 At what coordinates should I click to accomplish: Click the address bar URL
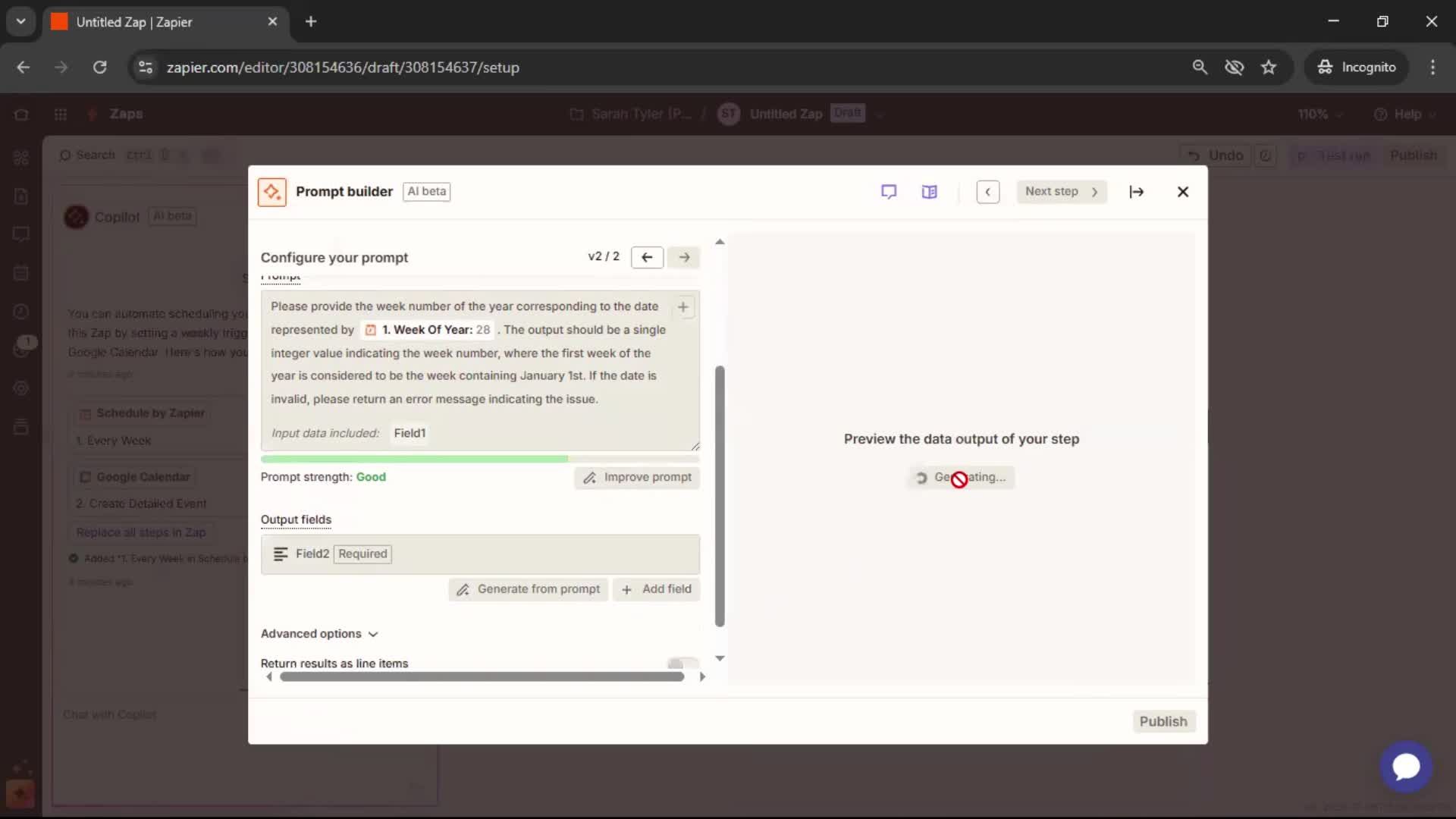click(343, 67)
